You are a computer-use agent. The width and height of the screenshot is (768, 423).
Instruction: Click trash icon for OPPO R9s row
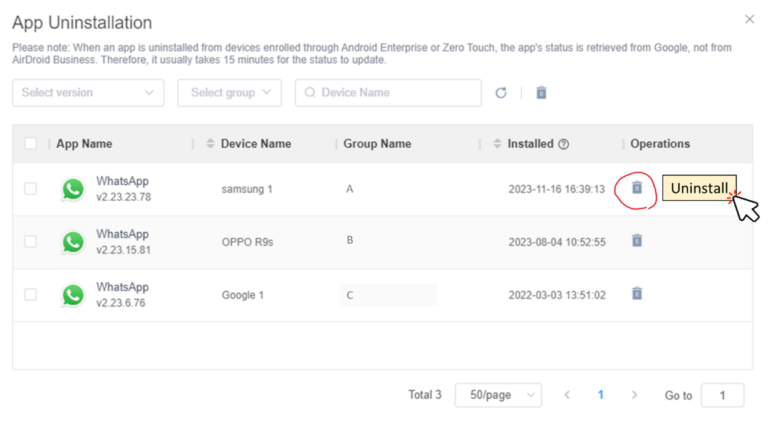(x=637, y=240)
